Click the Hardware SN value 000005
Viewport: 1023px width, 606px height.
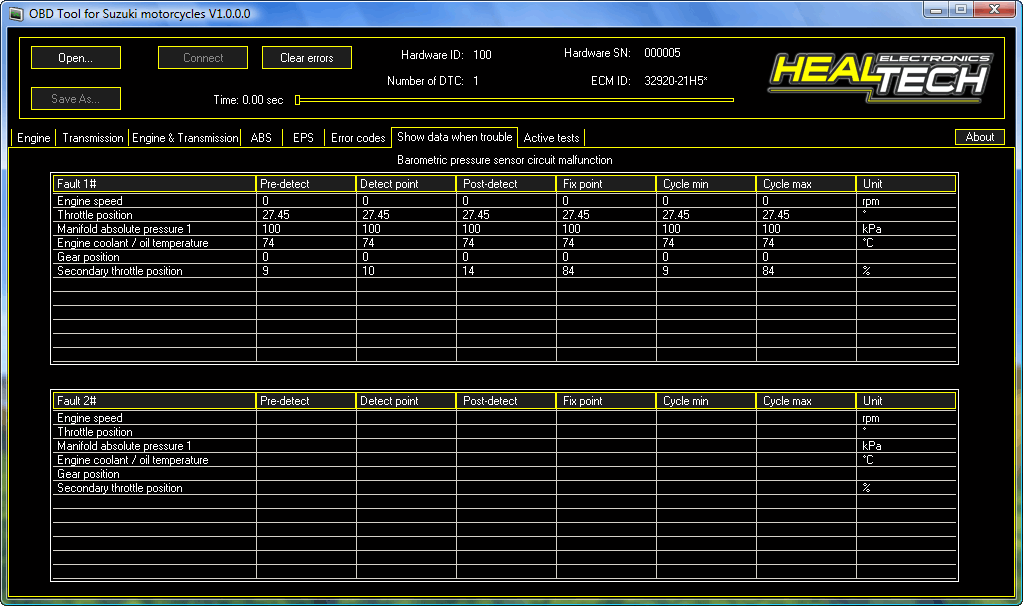[662, 53]
